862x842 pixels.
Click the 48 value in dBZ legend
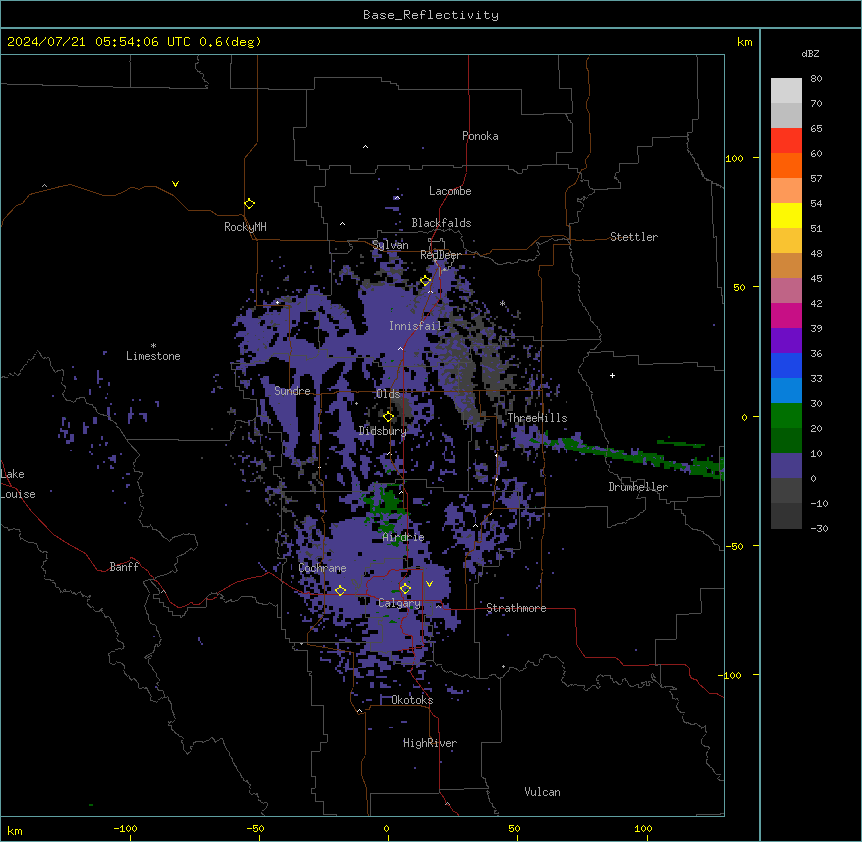(816, 253)
